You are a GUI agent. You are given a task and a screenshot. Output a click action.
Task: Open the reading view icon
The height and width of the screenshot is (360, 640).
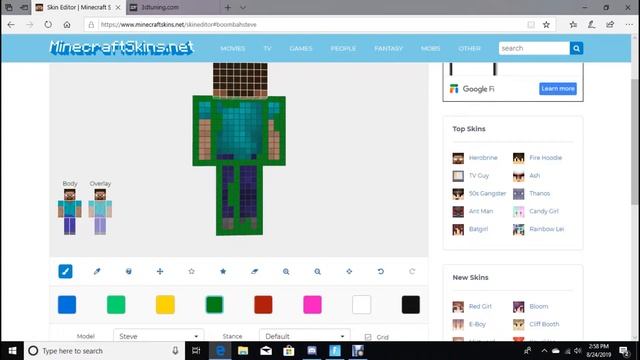[x=531, y=24]
